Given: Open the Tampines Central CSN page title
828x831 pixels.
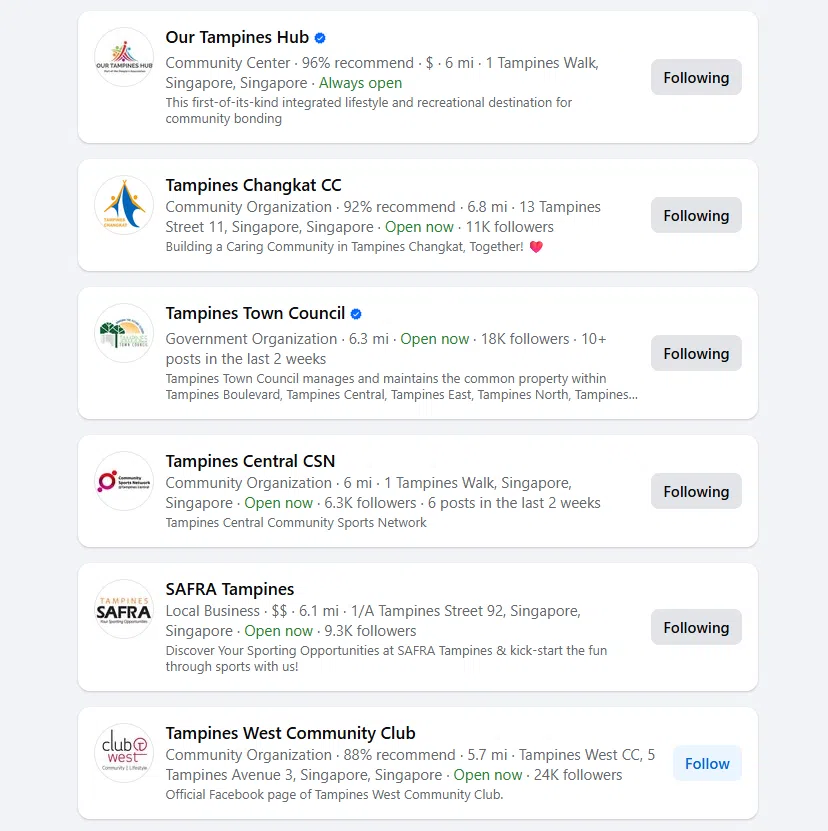Looking at the screenshot, I should (250, 461).
